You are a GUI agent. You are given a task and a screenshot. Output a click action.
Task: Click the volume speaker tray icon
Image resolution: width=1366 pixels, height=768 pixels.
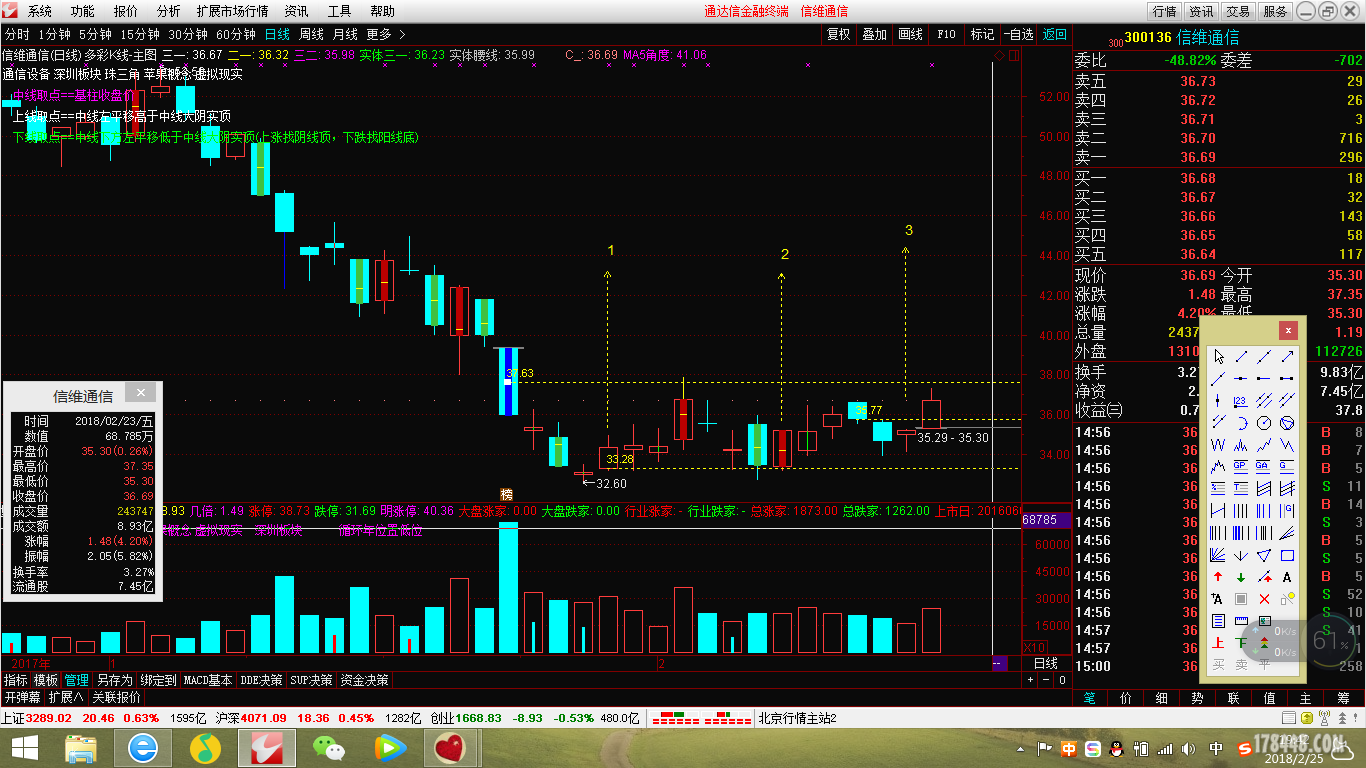(1189, 748)
